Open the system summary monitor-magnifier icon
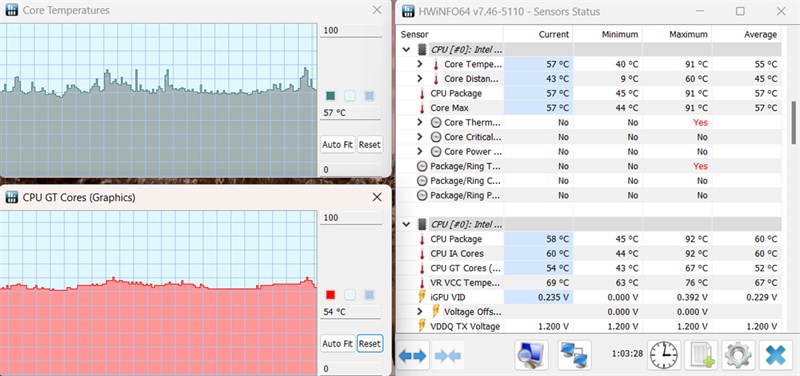This screenshot has width=800, height=376. coord(531,355)
